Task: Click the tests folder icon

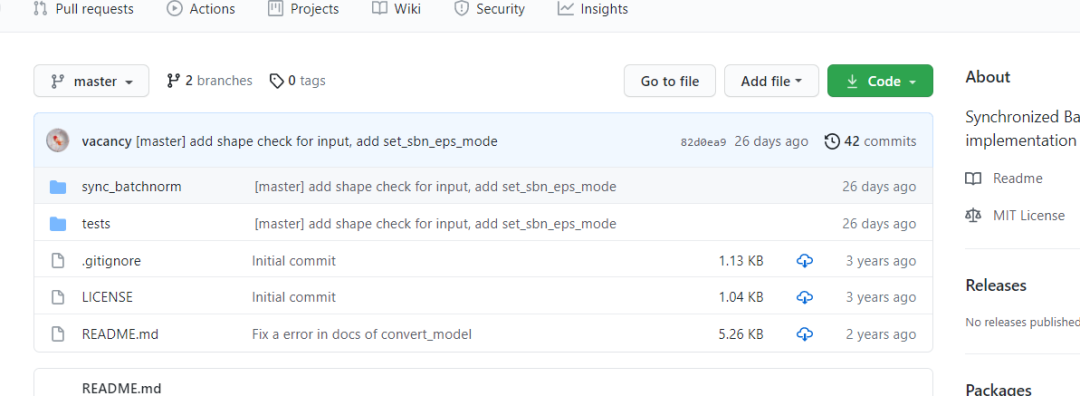Action: [58, 224]
